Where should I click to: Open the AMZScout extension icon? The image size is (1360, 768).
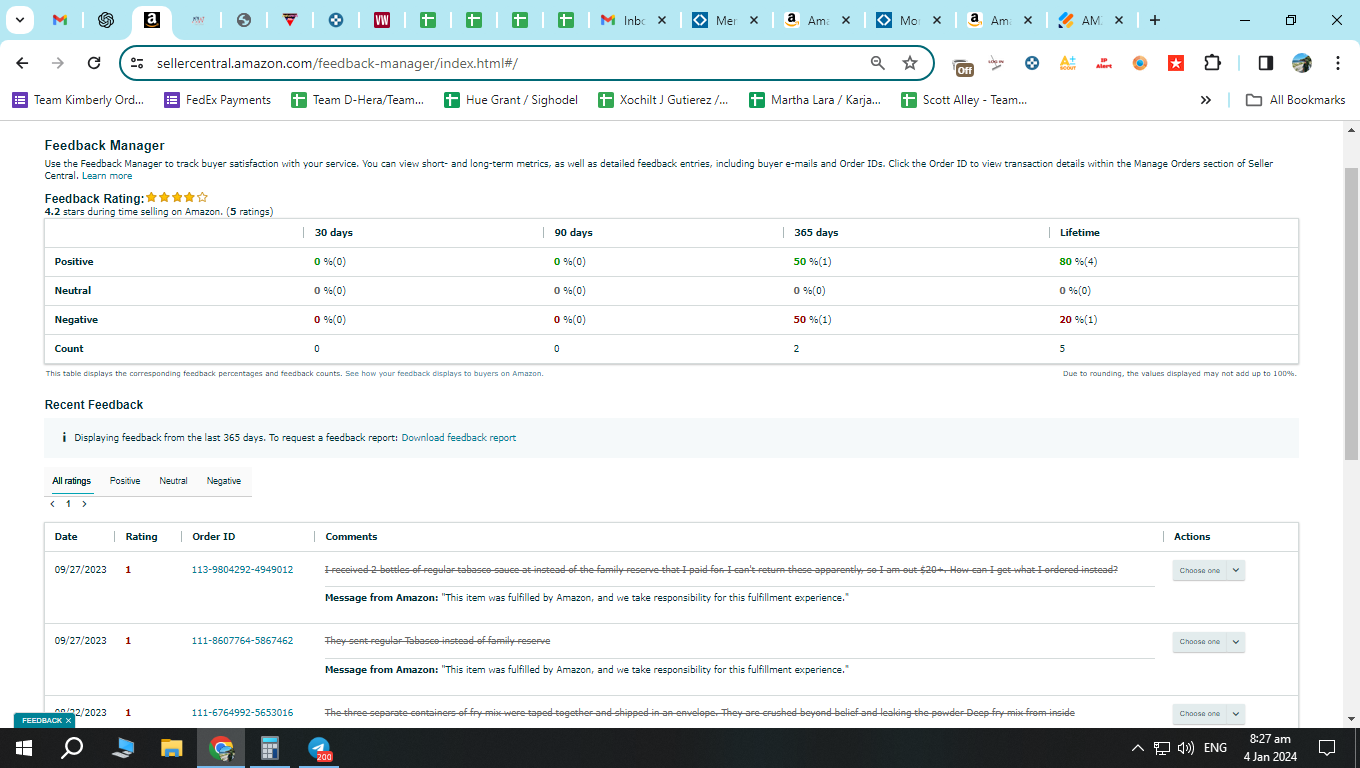1066,63
